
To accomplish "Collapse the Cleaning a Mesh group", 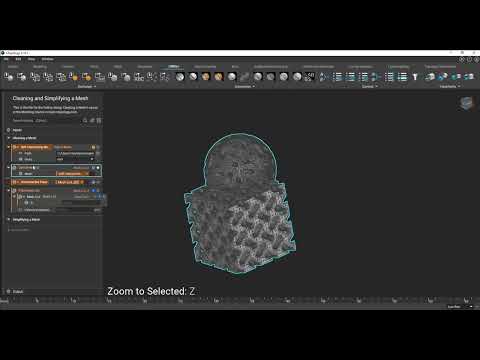I will 9,138.
